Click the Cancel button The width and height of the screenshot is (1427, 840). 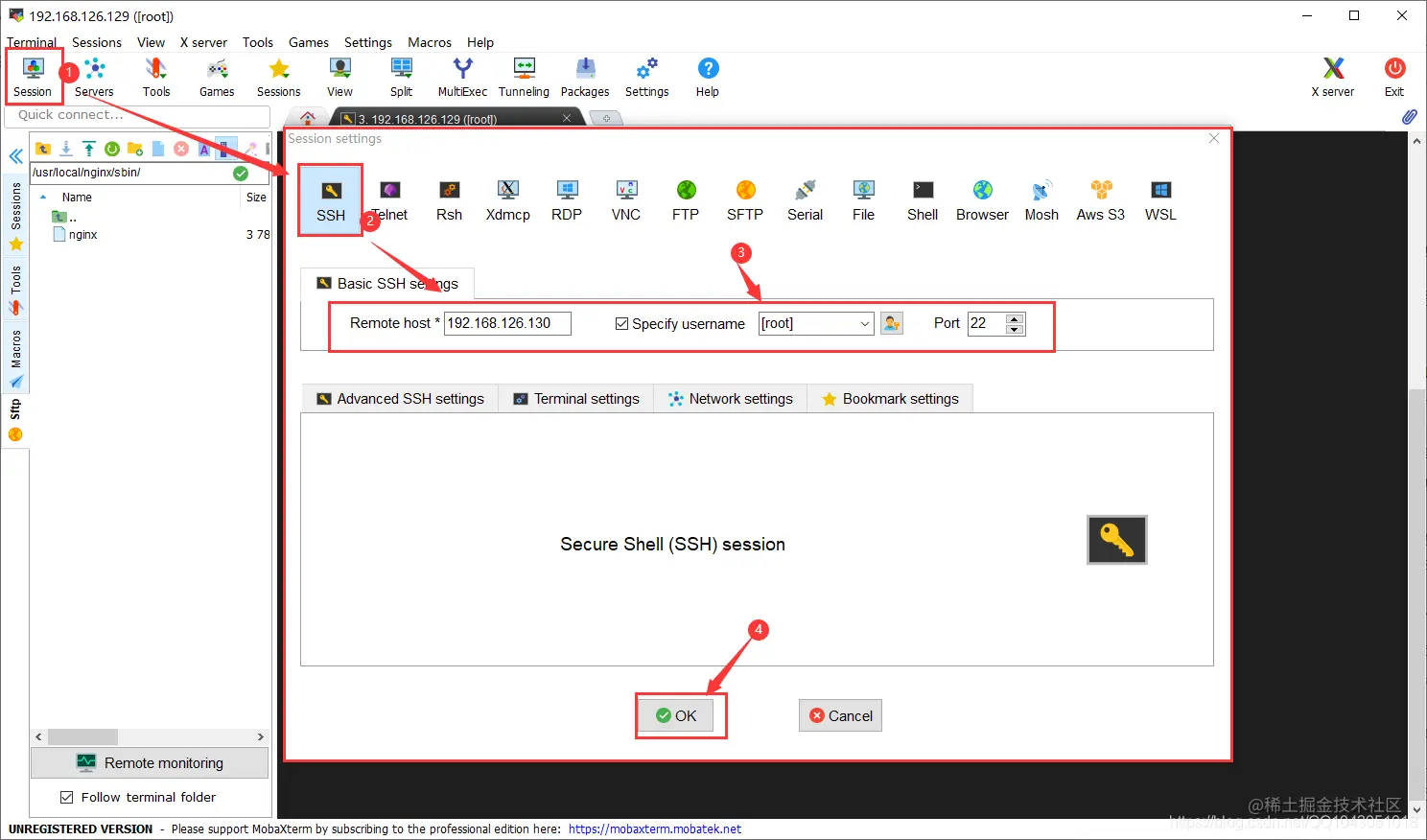point(840,715)
